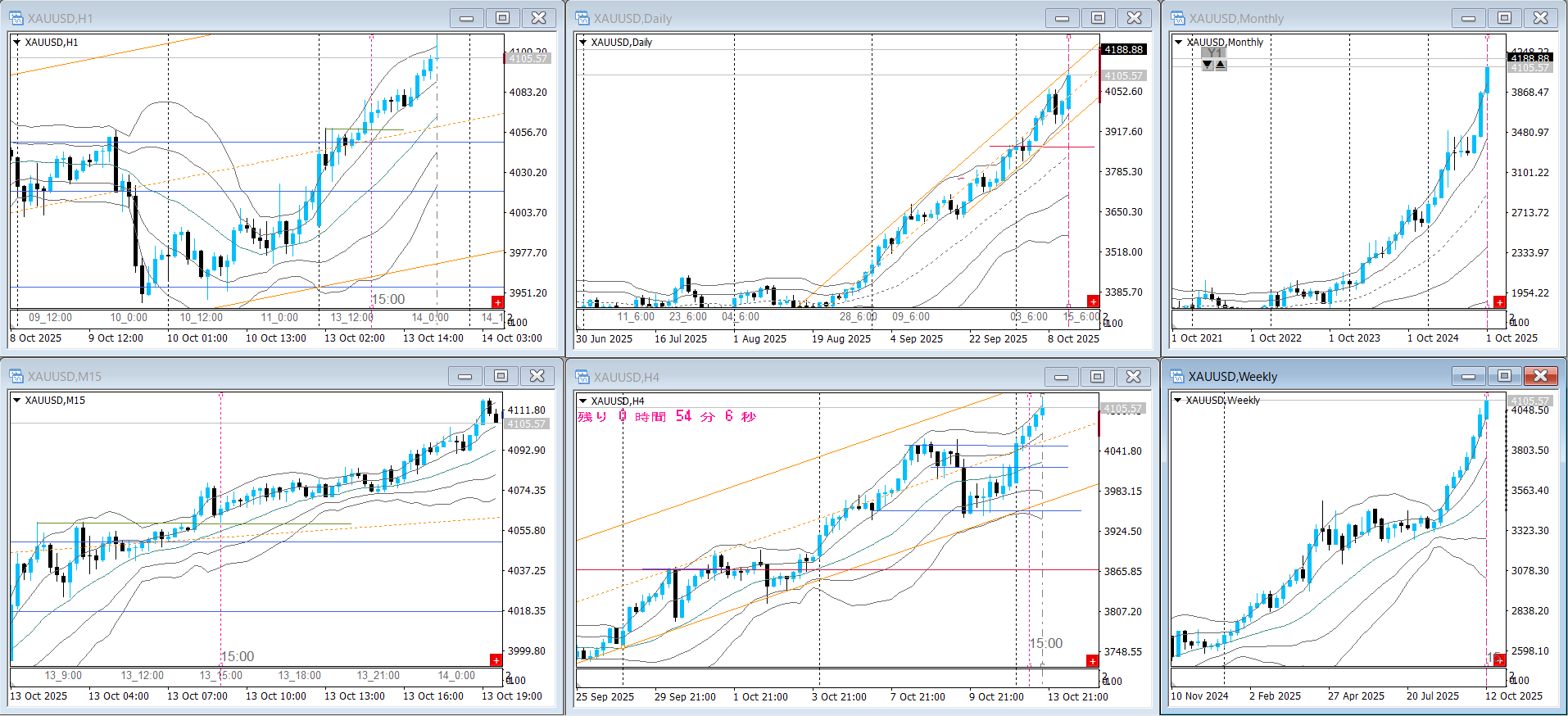Image resolution: width=1568 pixels, height=716 pixels.
Task: Minimize the XAUUSD,Weekly chart window
Action: pos(1468,376)
